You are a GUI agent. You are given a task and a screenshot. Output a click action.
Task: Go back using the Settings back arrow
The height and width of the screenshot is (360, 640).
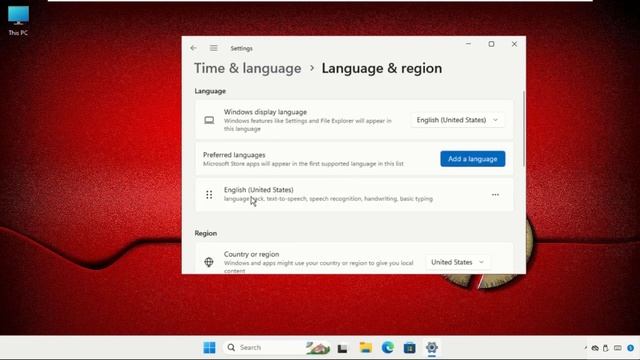tap(193, 48)
